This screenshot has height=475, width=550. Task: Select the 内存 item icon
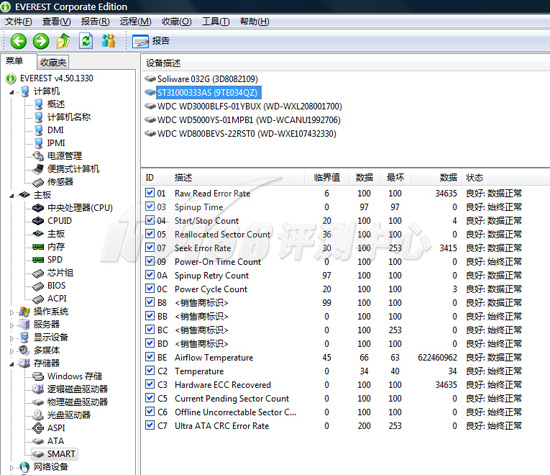point(38,247)
